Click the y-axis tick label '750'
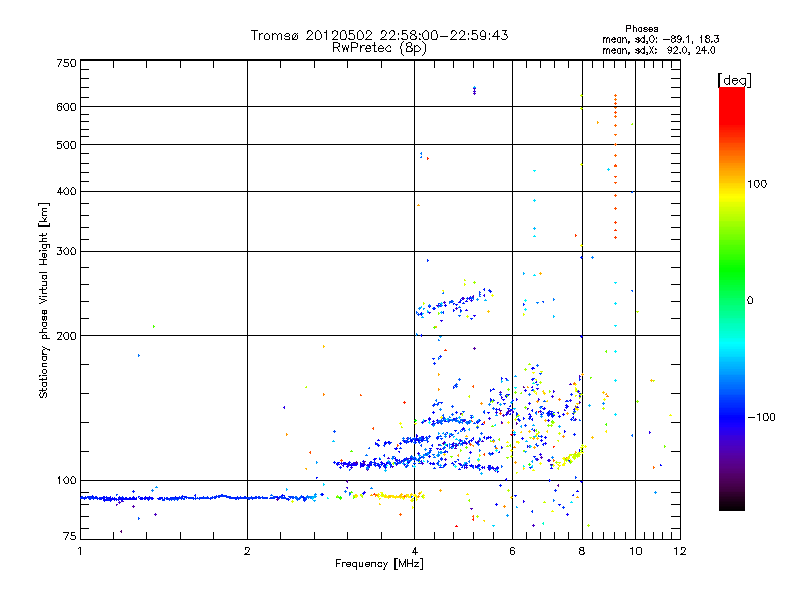This screenshot has width=800, height=600. point(66,63)
